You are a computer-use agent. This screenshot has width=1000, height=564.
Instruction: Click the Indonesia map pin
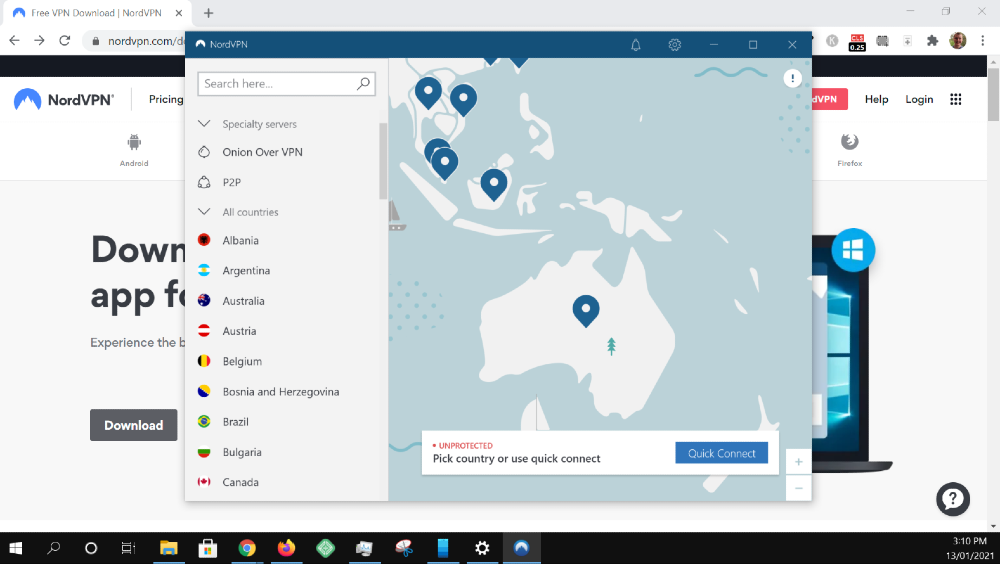tap(494, 184)
